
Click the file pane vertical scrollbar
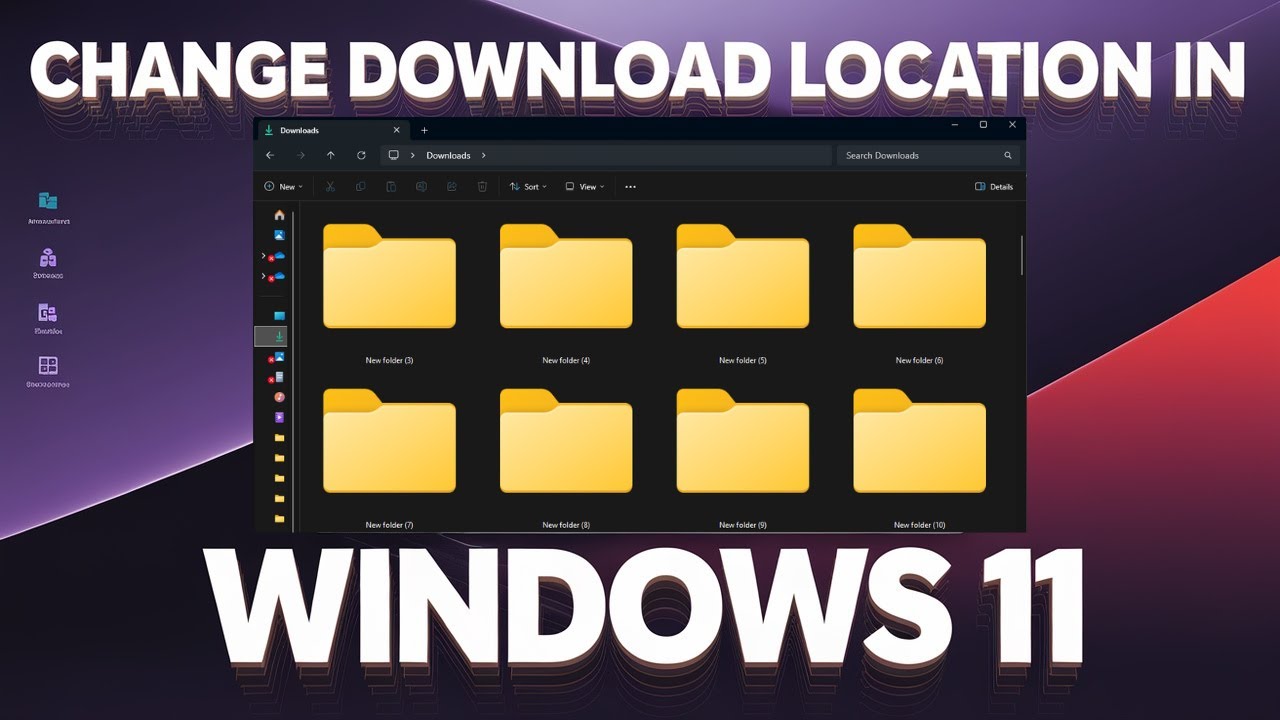point(1021,256)
